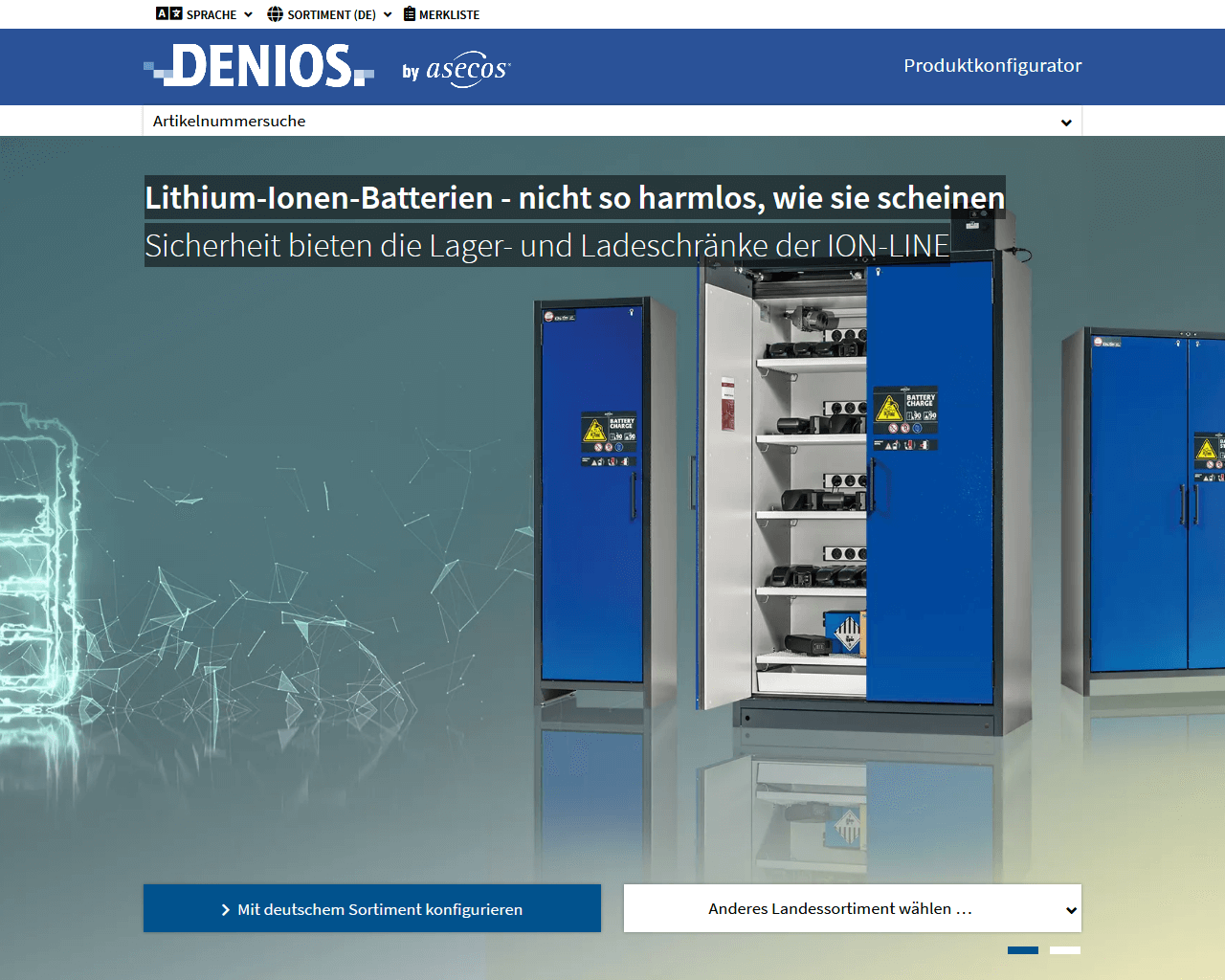Click the ION-LINE subtitle text
This screenshot has width=1225, height=980.
tap(547, 246)
